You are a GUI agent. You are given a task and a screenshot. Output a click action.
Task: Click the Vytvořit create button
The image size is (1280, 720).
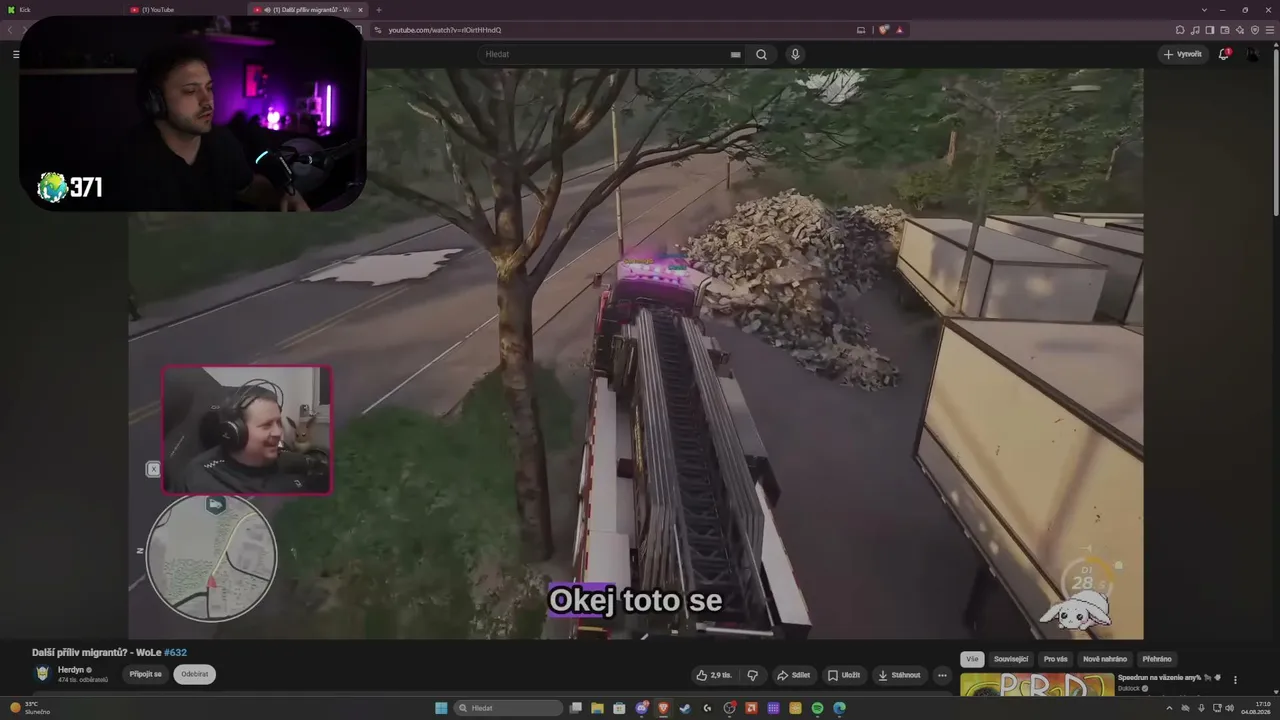point(1183,54)
